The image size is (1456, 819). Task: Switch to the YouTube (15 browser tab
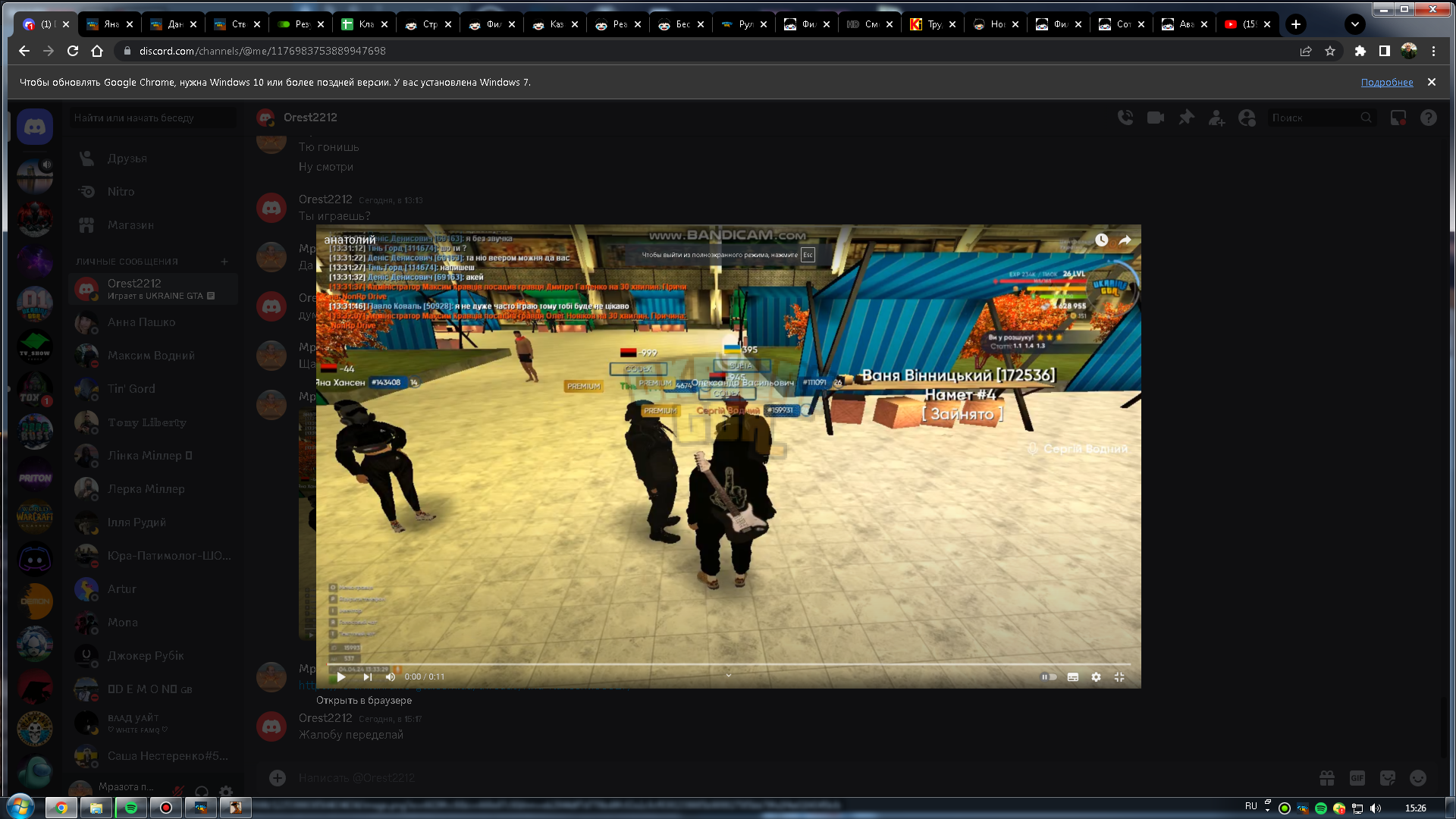(x=1247, y=24)
